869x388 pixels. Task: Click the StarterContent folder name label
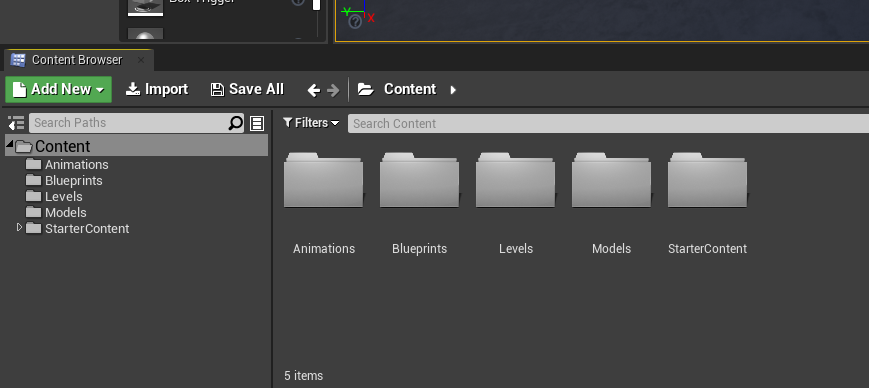707,249
